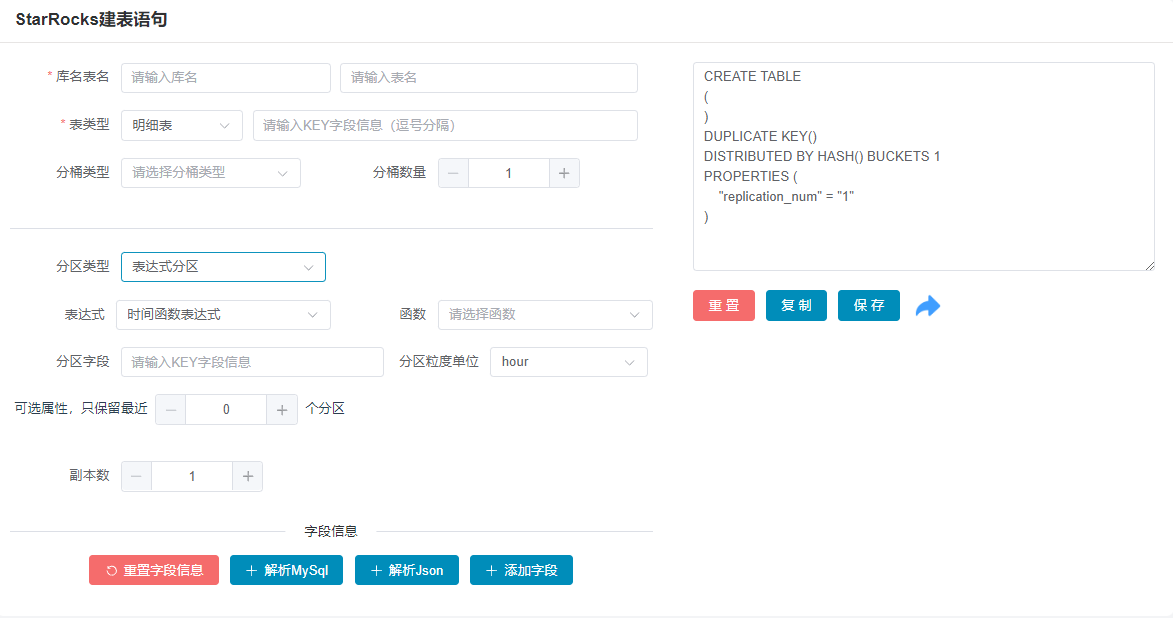Open the 分桶类型 dropdown
The image size is (1173, 618).
point(211,173)
